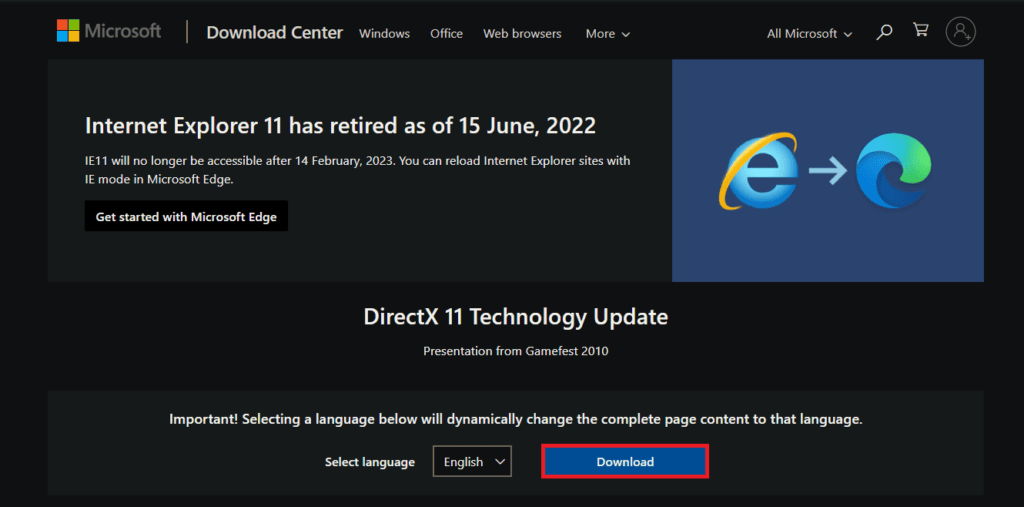This screenshot has height=507, width=1024.
Task: Click the Internet Explorer to Edge banner image
Action: coord(827,171)
